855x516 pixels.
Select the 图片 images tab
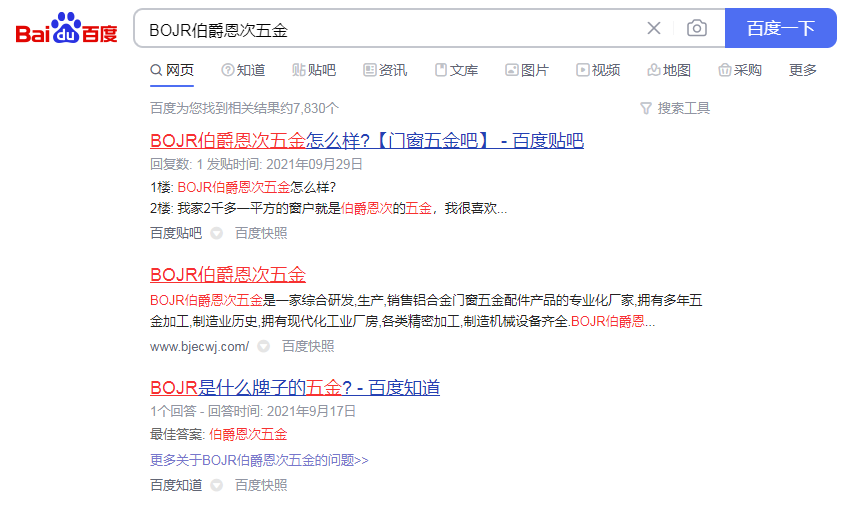pyautogui.click(x=527, y=70)
